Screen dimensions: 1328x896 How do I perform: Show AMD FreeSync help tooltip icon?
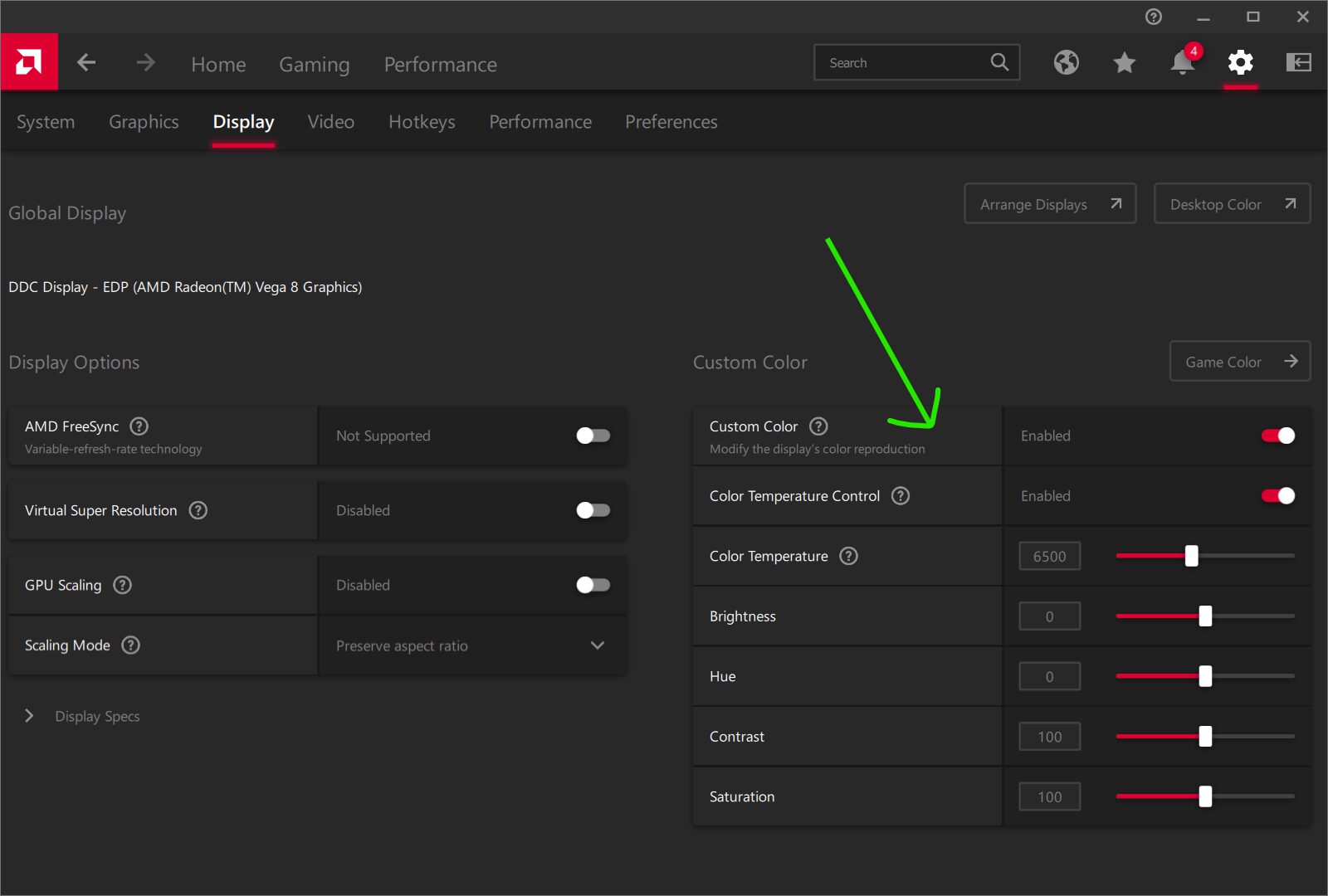(x=139, y=426)
